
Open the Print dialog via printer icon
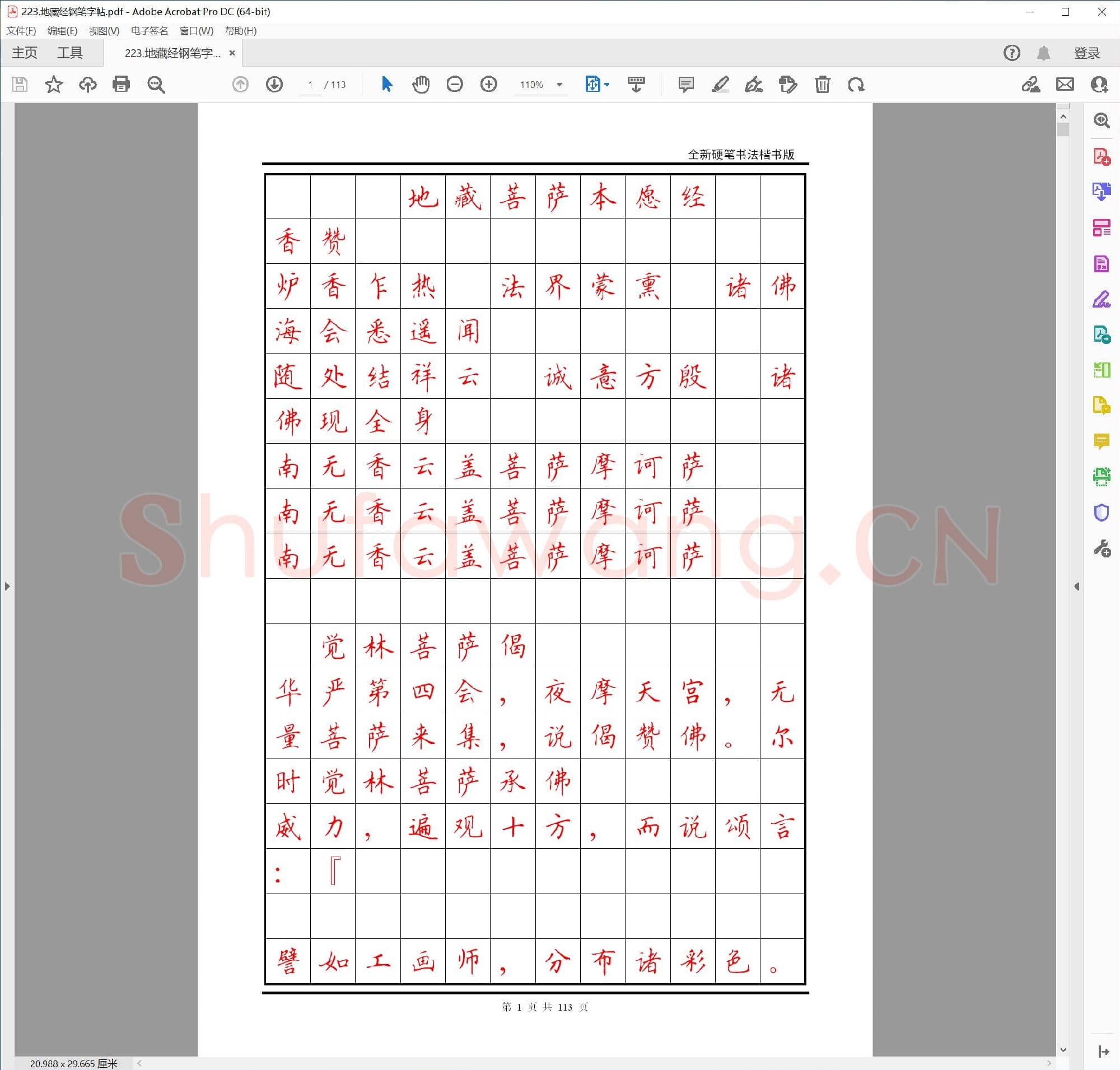(x=120, y=85)
